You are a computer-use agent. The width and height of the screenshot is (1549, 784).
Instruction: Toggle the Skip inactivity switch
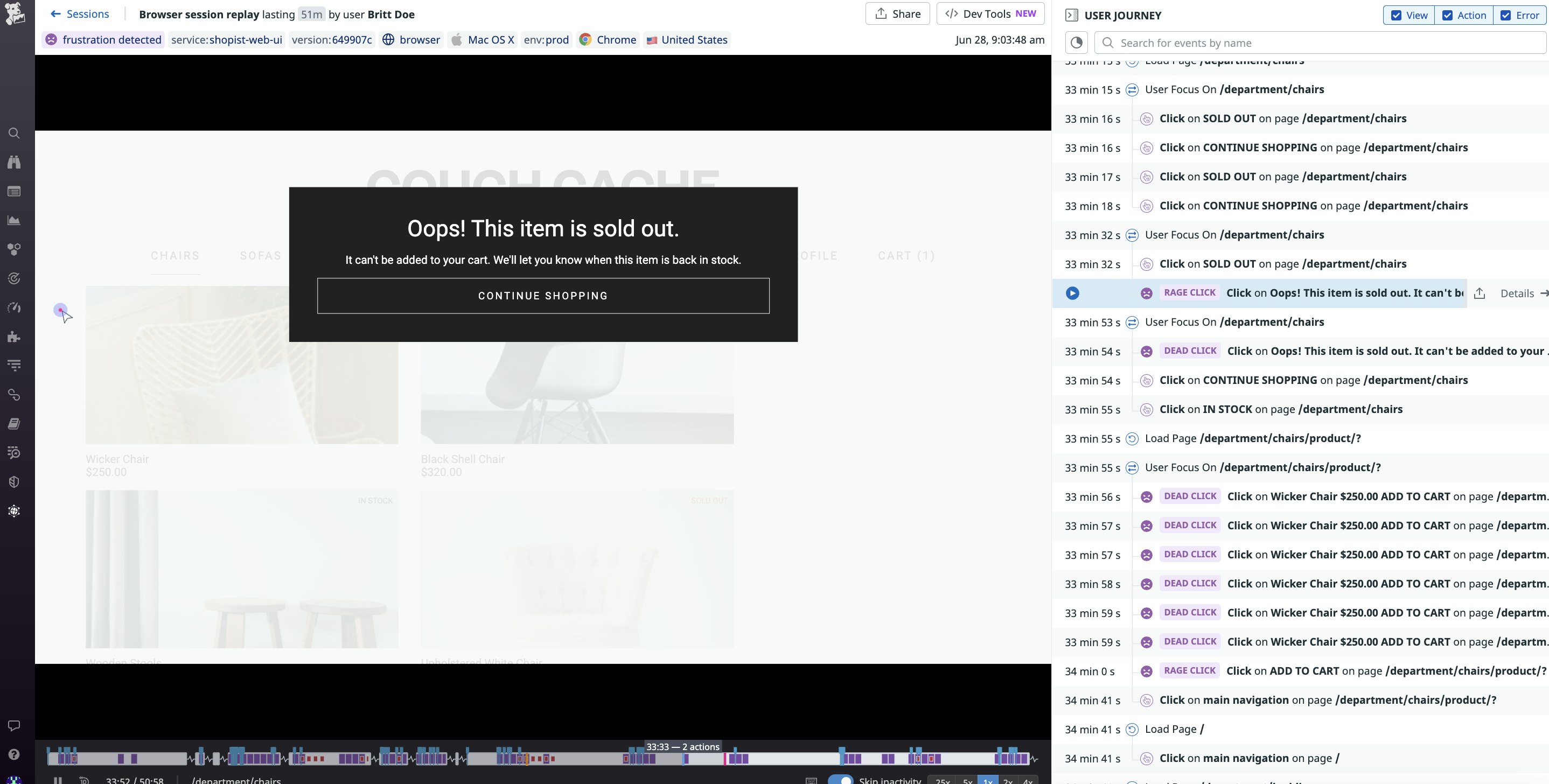[840, 780]
